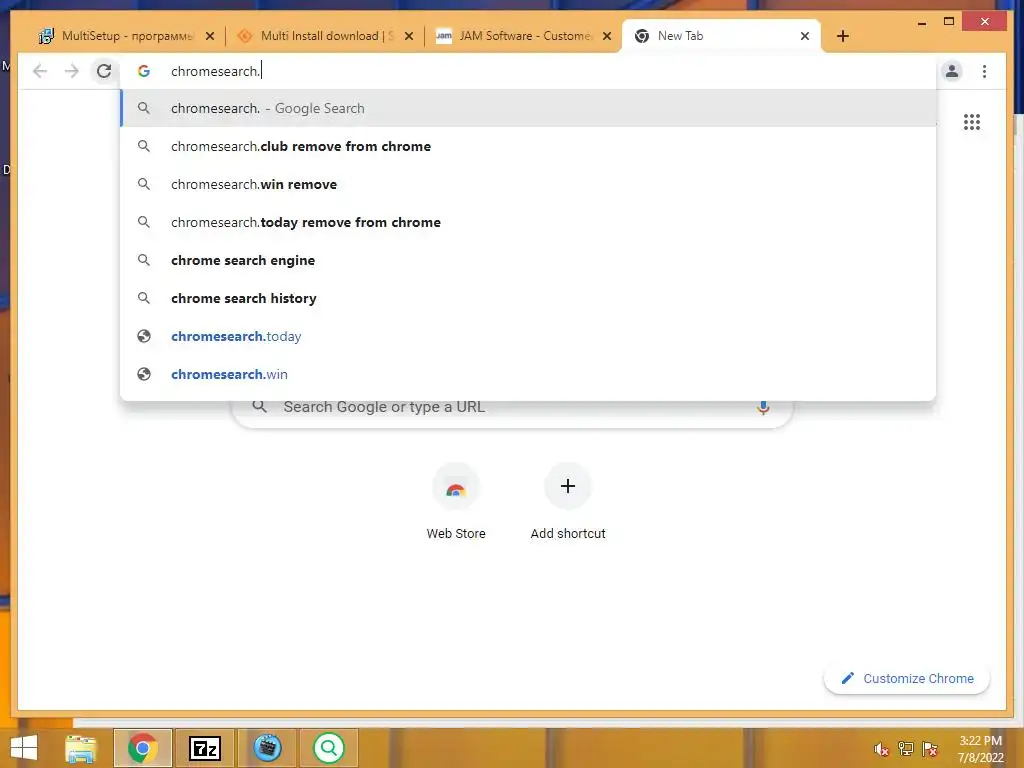Close the JAM Software tab

click(607, 36)
